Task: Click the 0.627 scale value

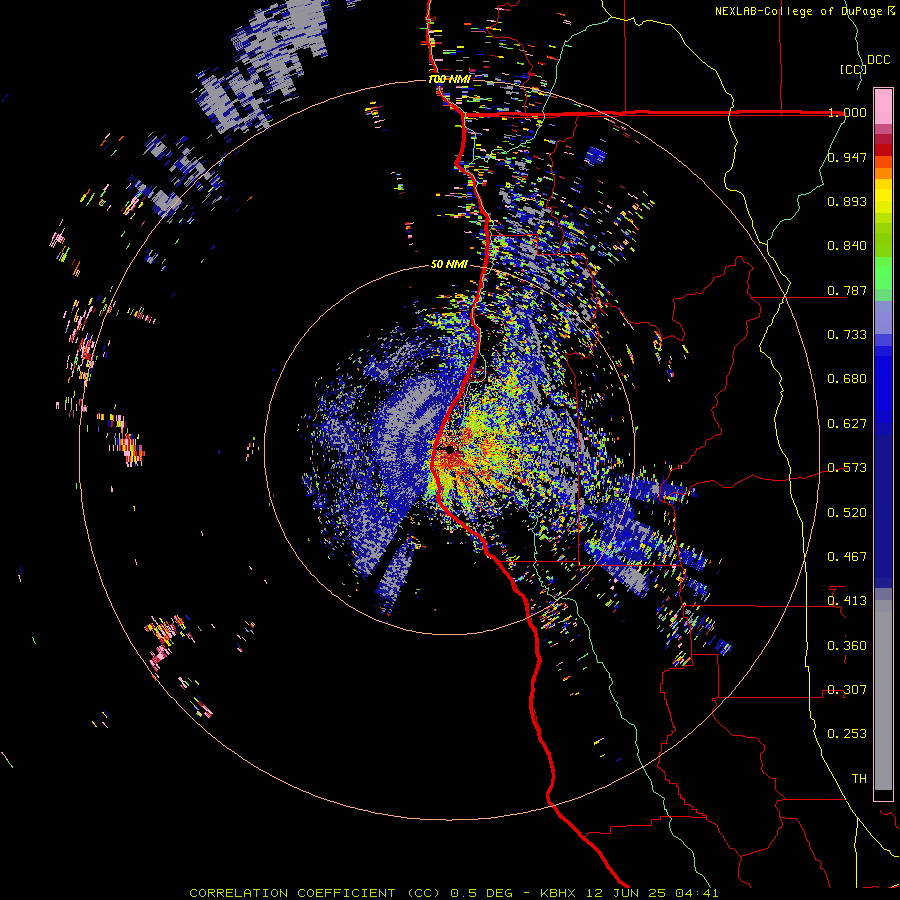Action: 847,424
